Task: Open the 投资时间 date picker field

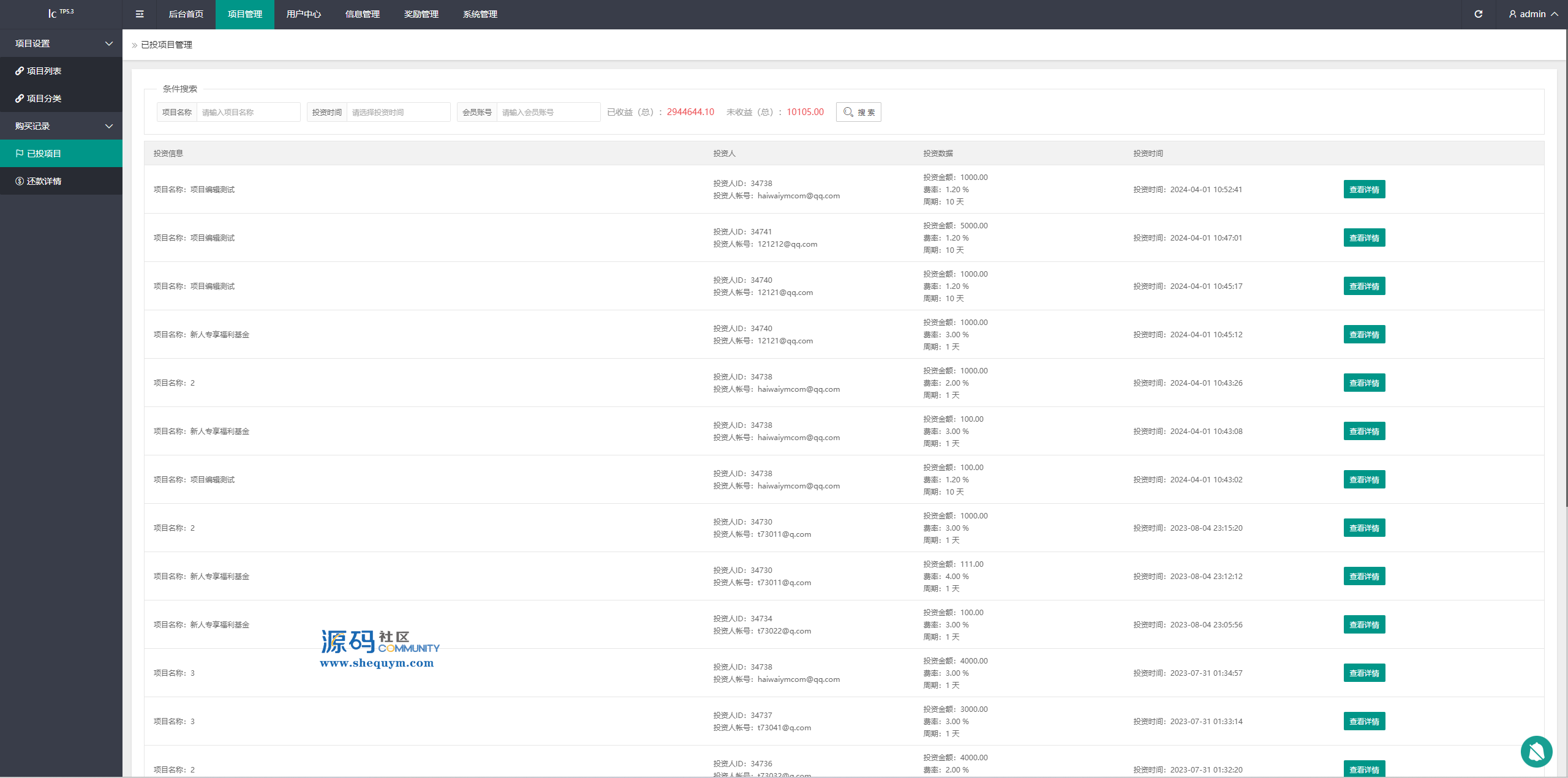Action: [398, 112]
